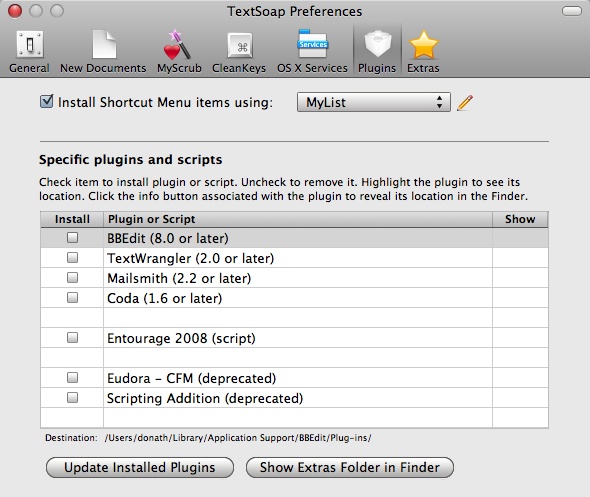The height and width of the screenshot is (497, 590).
Task: Open the New Documents preferences pane
Action: (x=103, y=52)
